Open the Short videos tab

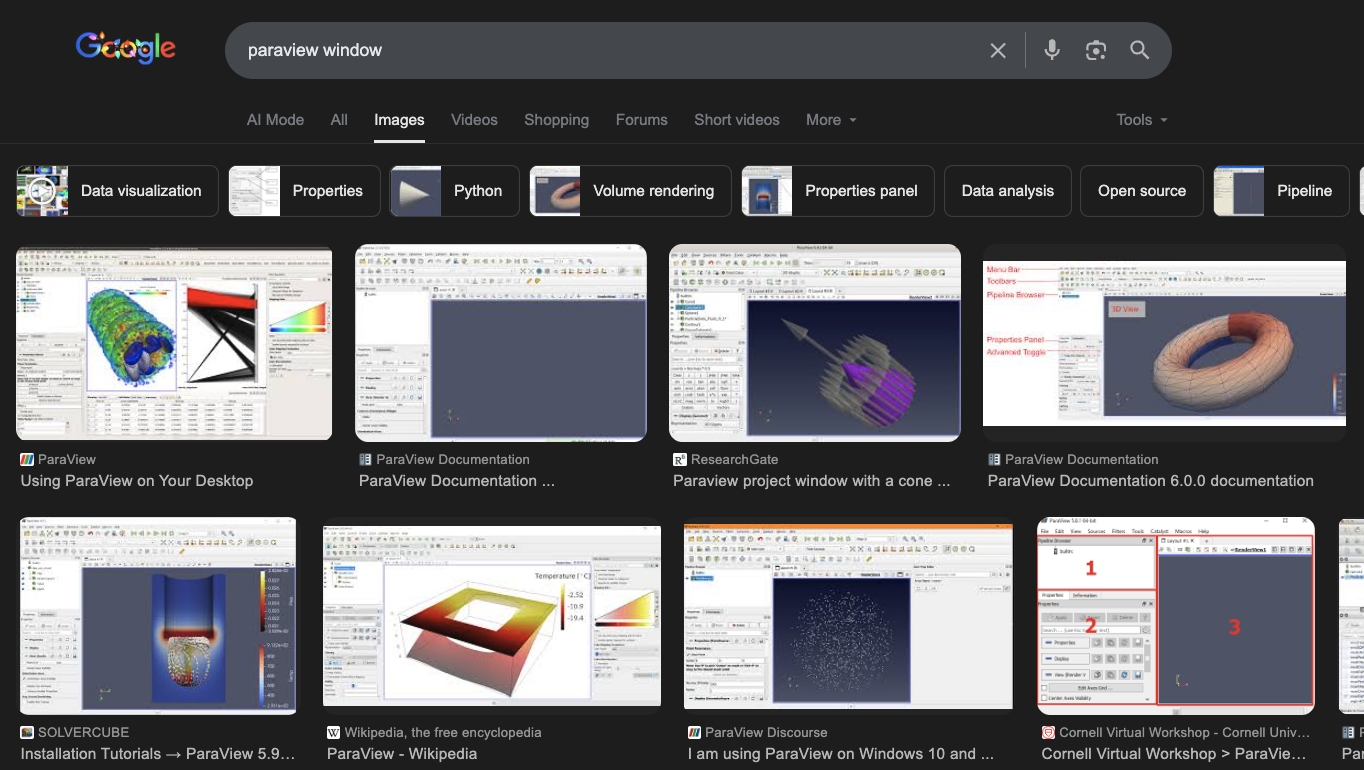pos(737,120)
